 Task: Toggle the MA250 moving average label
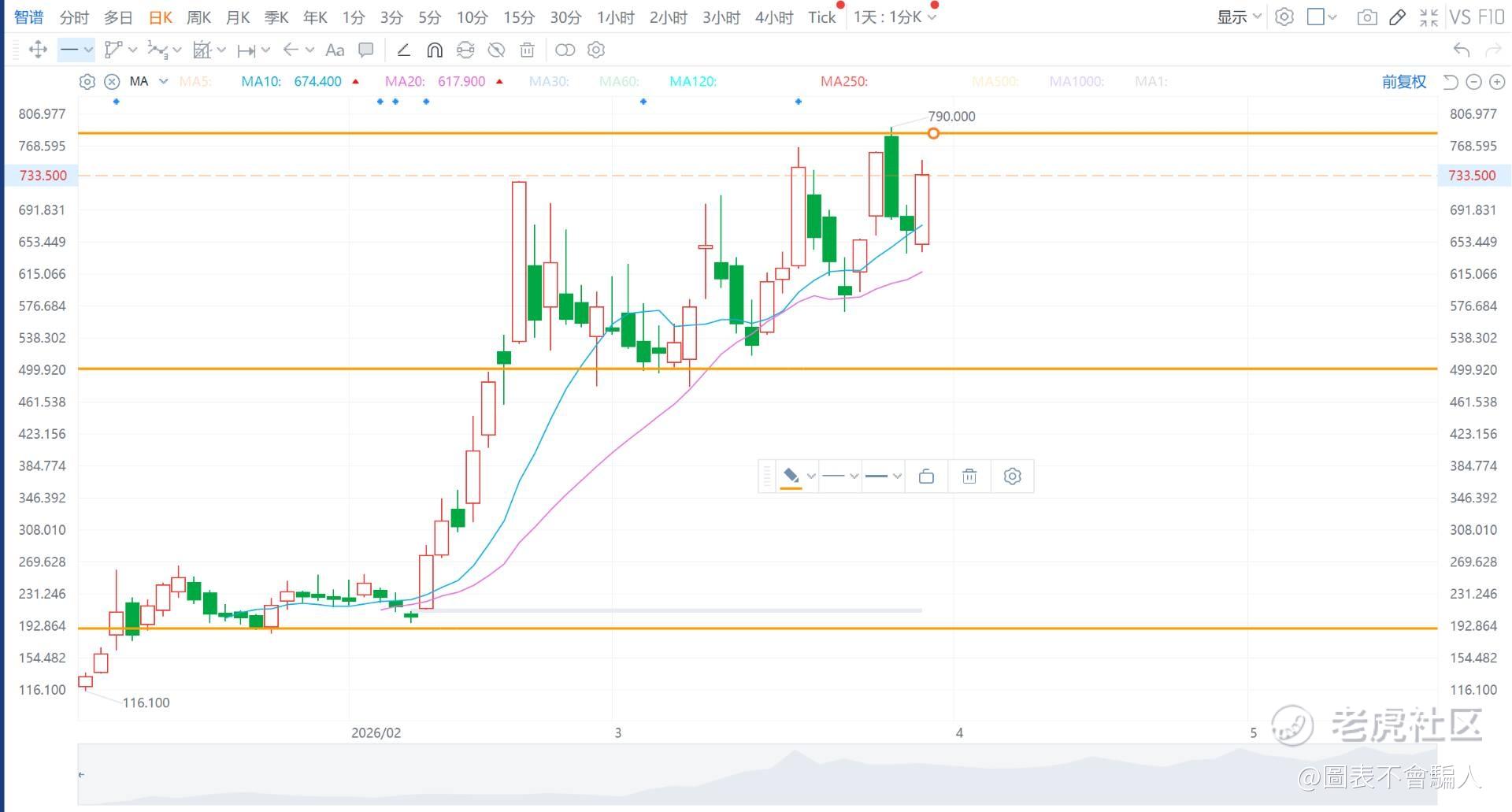pos(844,81)
